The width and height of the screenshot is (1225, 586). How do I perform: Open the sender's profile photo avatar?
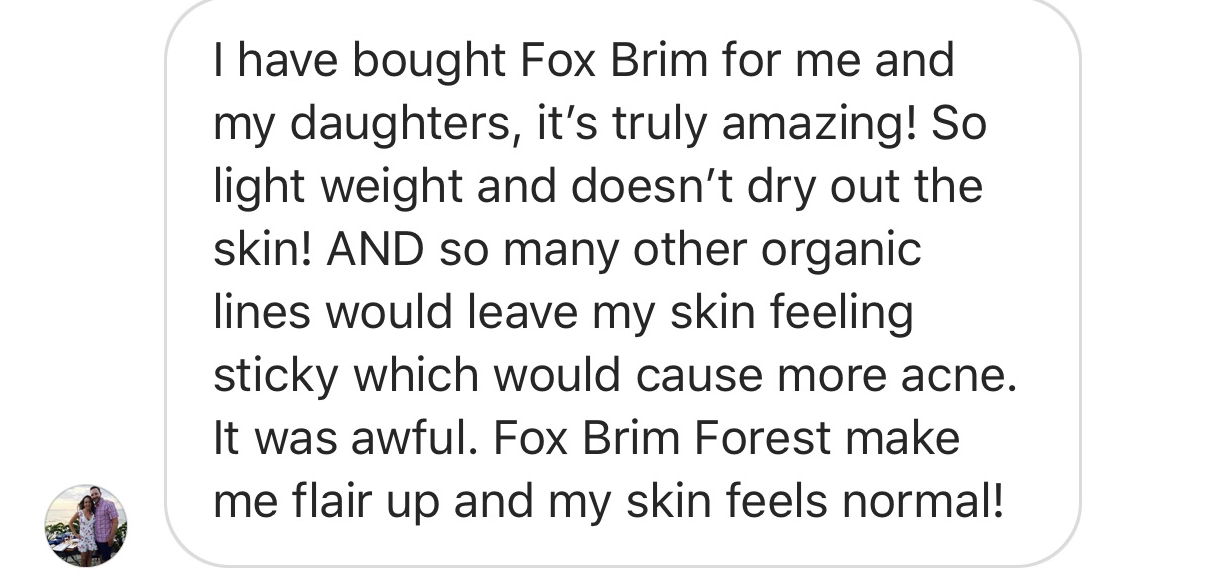pyautogui.click(x=86, y=525)
